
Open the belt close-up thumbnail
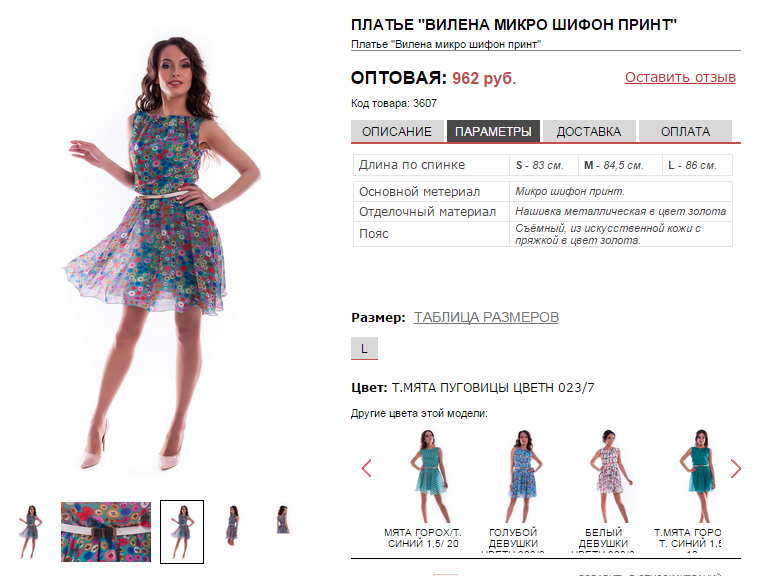tap(106, 532)
